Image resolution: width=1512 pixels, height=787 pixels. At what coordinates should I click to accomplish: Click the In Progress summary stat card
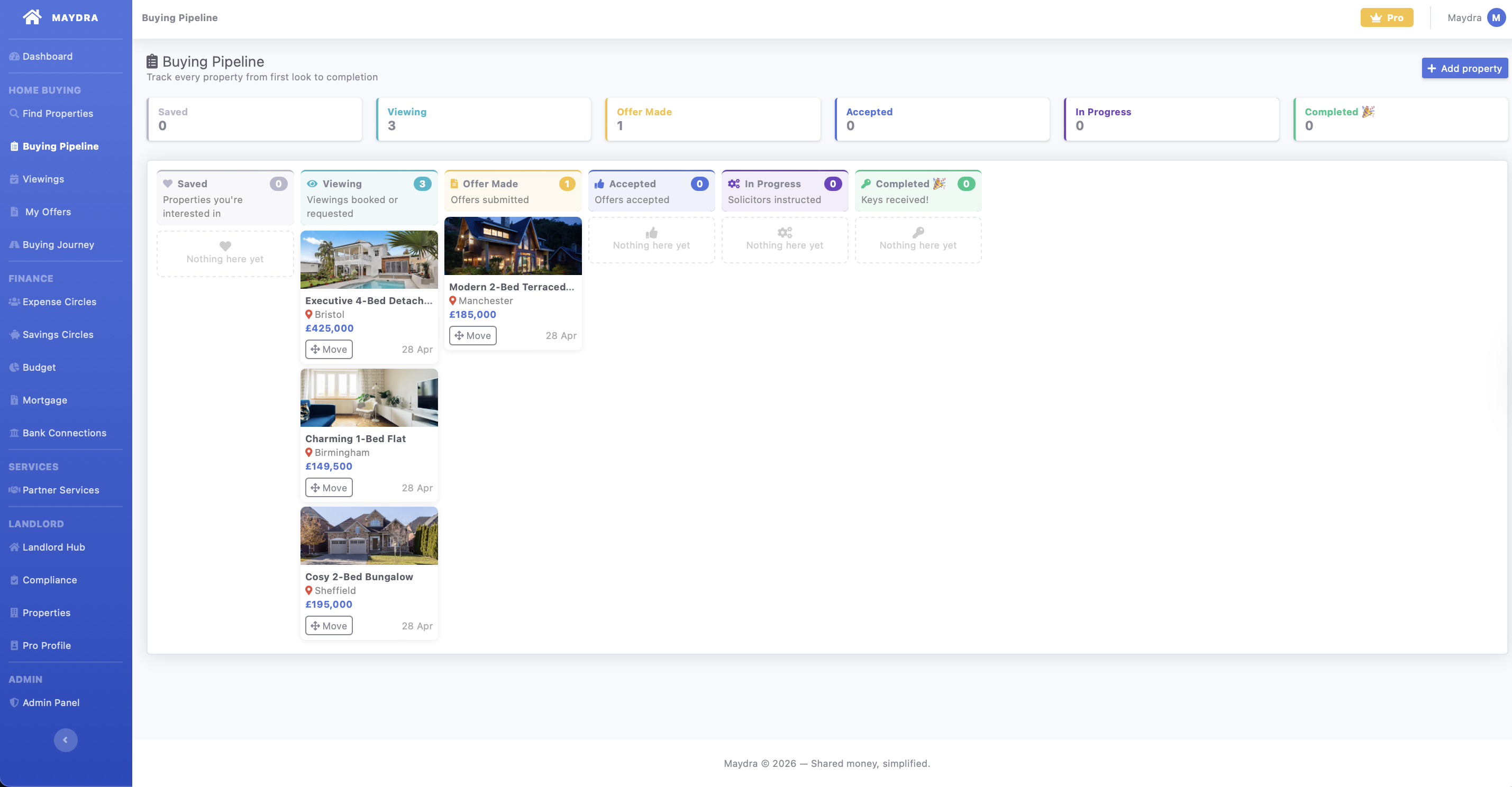click(x=1172, y=119)
